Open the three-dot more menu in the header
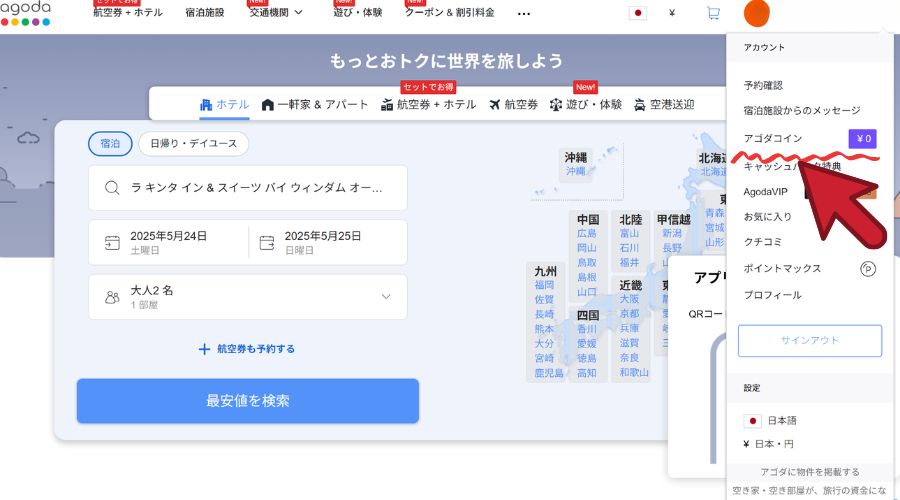The width and height of the screenshot is (900, 500). pyautogui.click(x=523, y=13)
